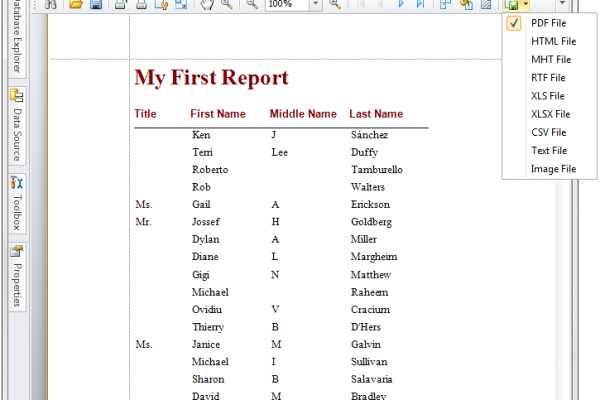Choose Image File export option

tap(554, 169)
